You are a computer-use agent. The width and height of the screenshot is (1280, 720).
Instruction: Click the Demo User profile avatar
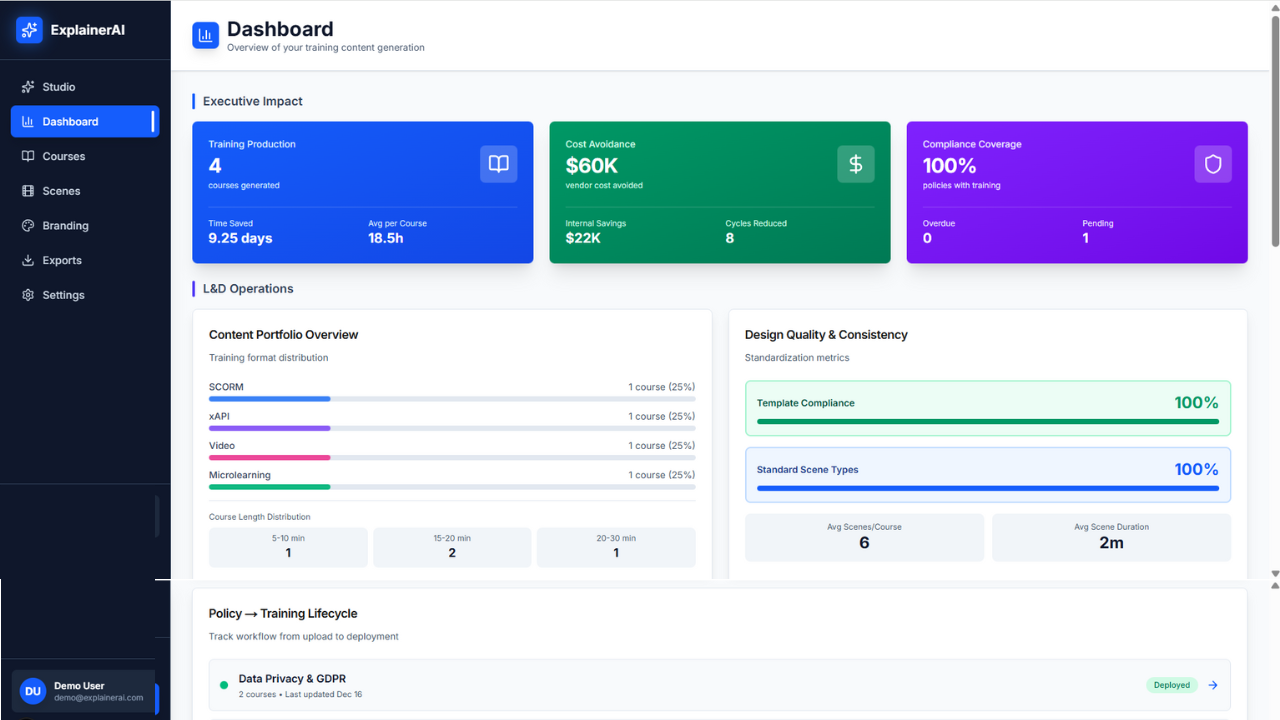[32, 691]
